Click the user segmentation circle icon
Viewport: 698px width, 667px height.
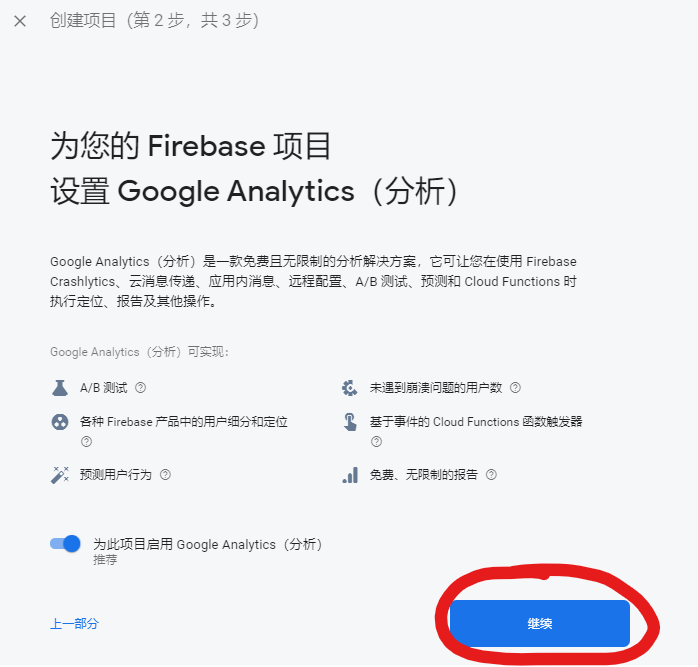click(x=59, y=422)
